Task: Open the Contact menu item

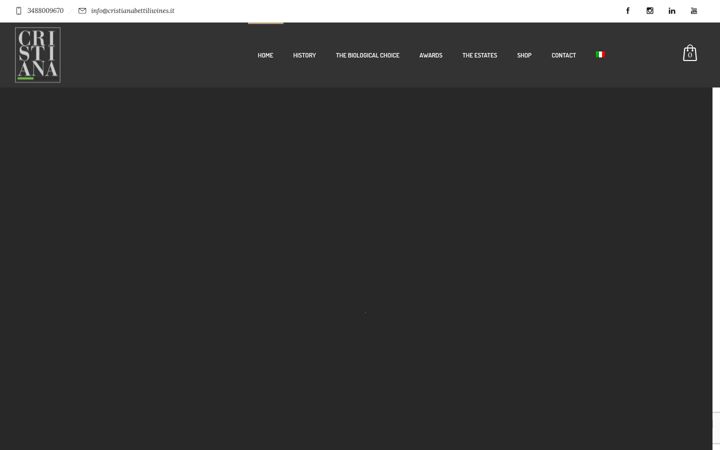Action: coord(563,55)
